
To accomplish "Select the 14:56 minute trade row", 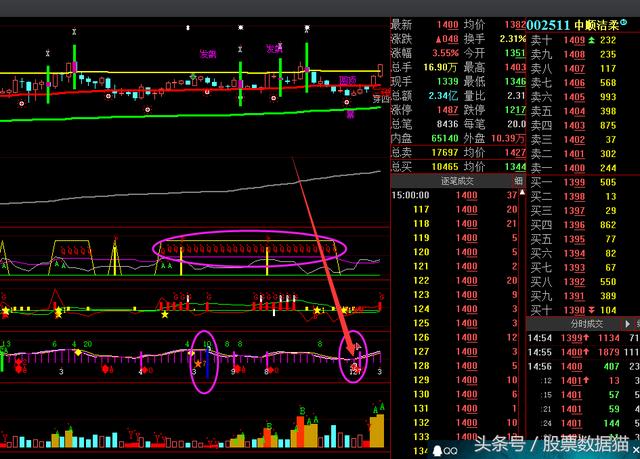I will [x=583, y=367].
